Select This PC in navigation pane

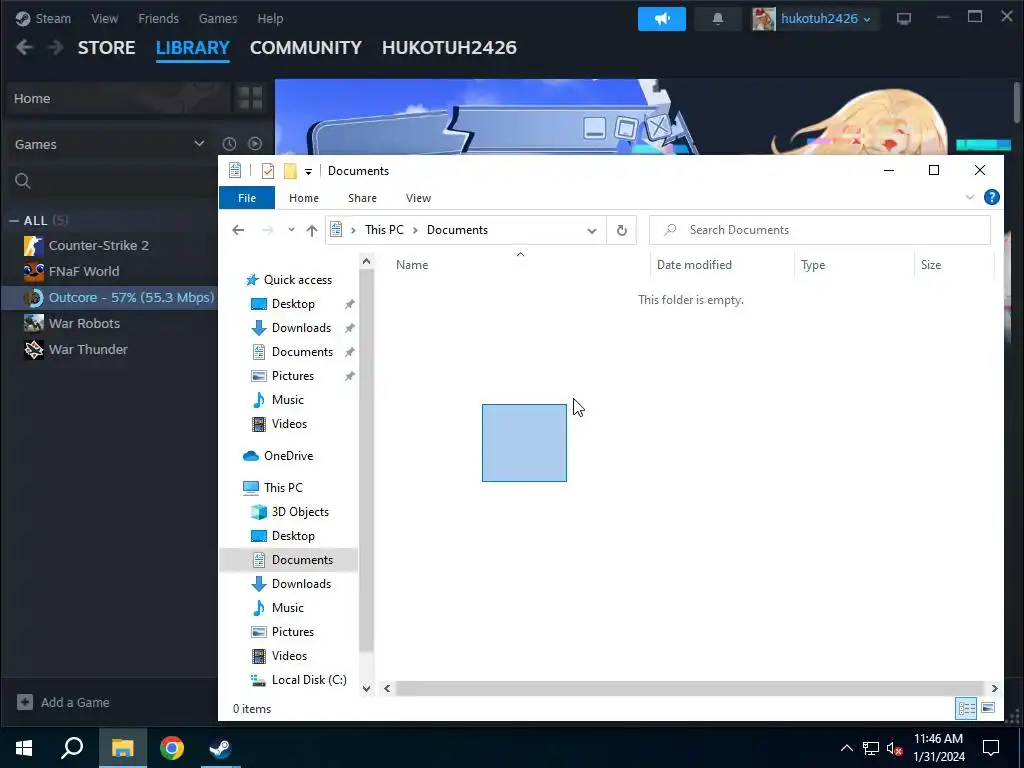283,488
